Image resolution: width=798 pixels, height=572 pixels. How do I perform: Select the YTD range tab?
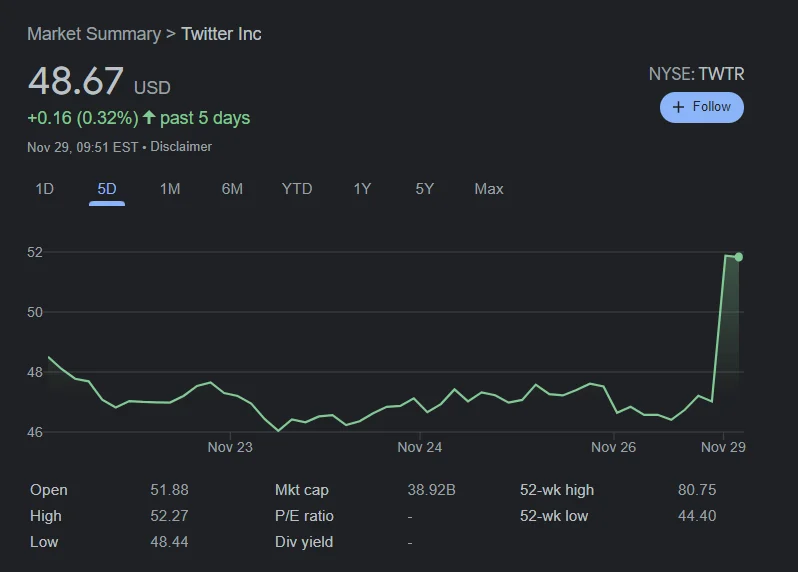[297, 189]
